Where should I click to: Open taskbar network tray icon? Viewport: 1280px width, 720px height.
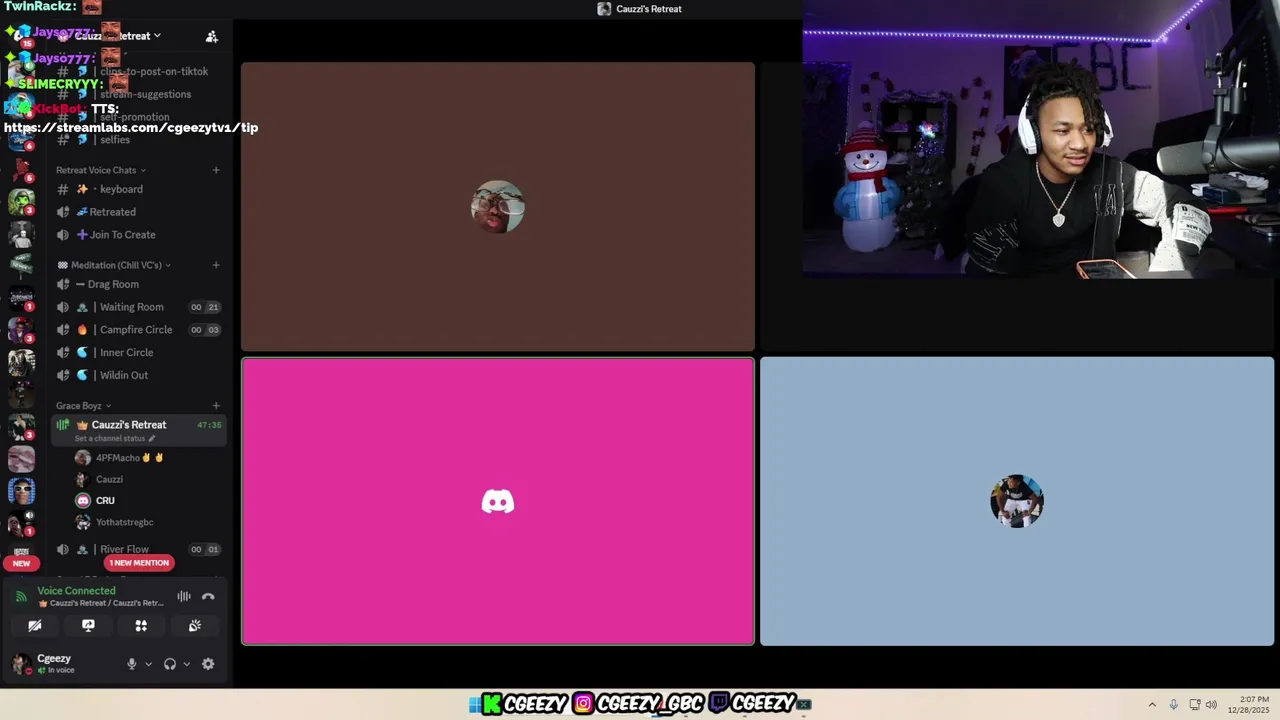1195,704
